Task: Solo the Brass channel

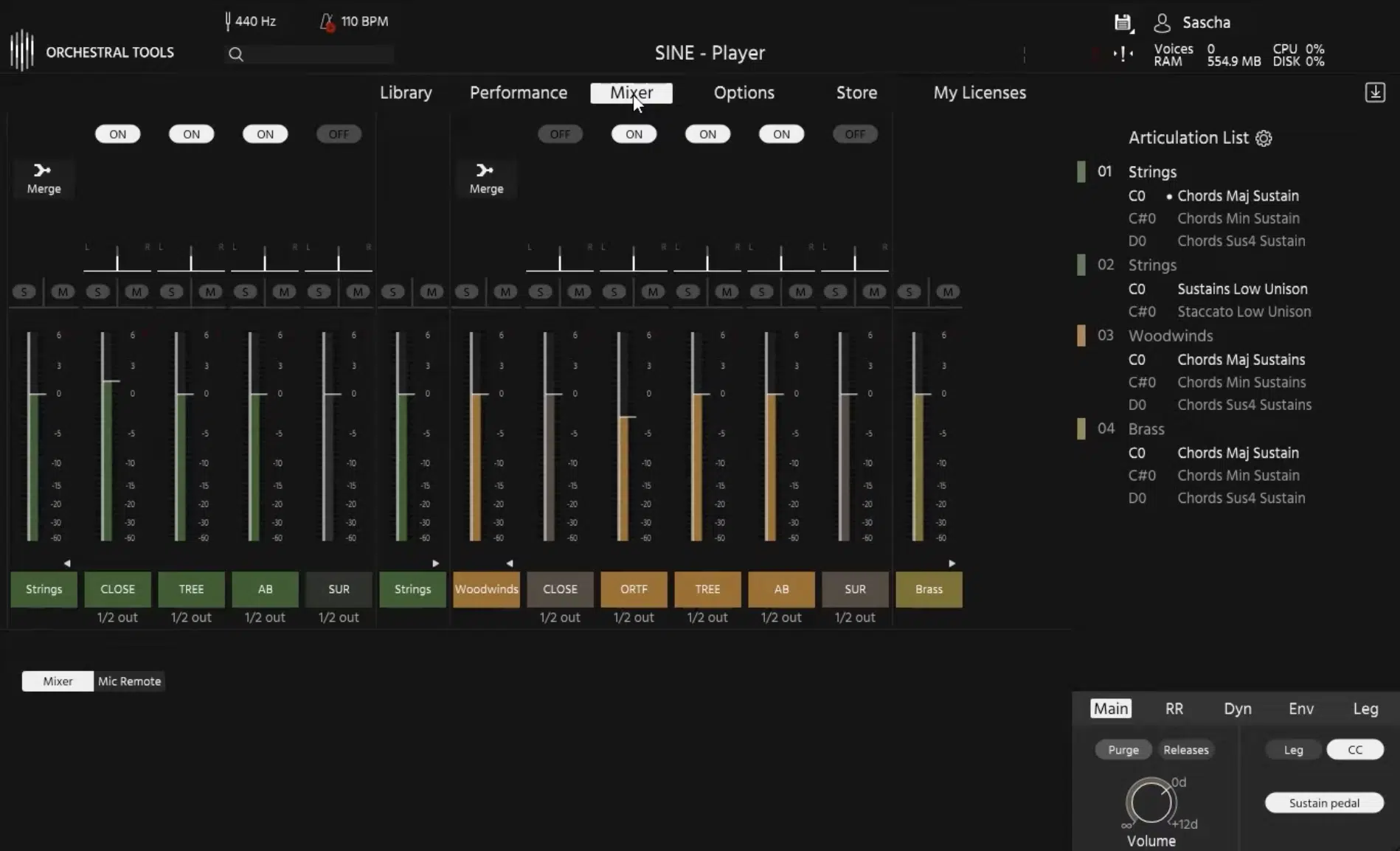Action: 909,292
